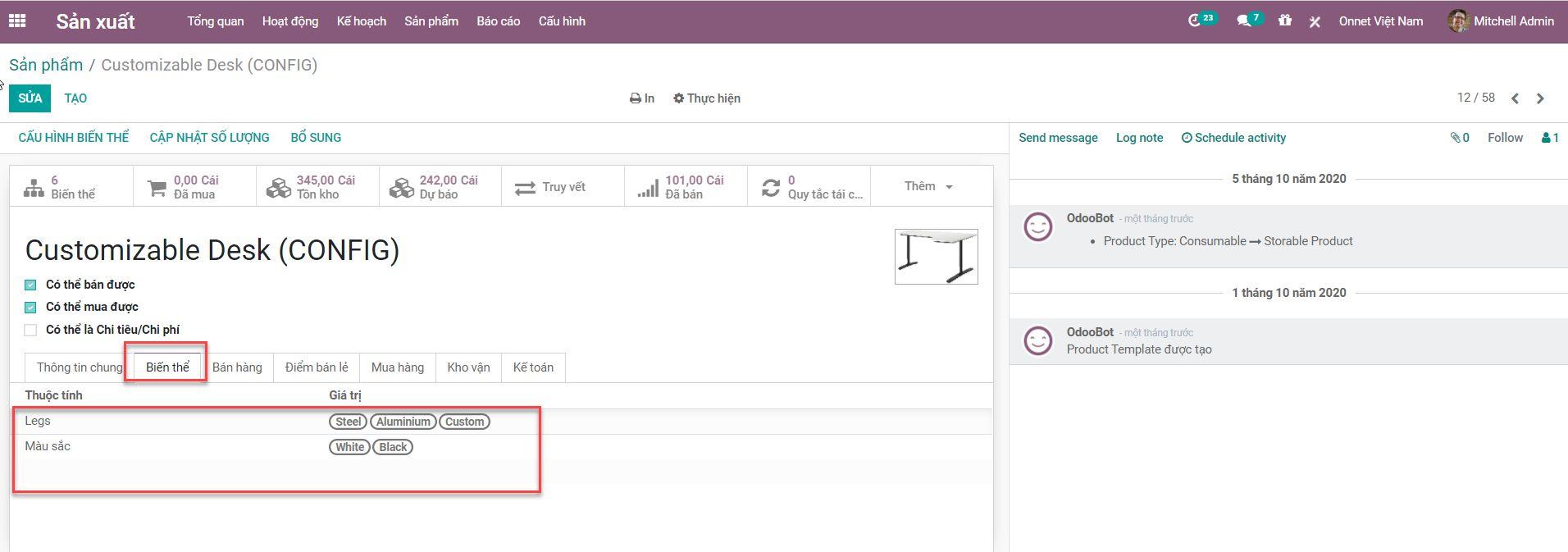The height and width of the screenshot is (552, 1568).
Task: Expand the Thêm dropdown in stat buttons
Action: point(930,186)
